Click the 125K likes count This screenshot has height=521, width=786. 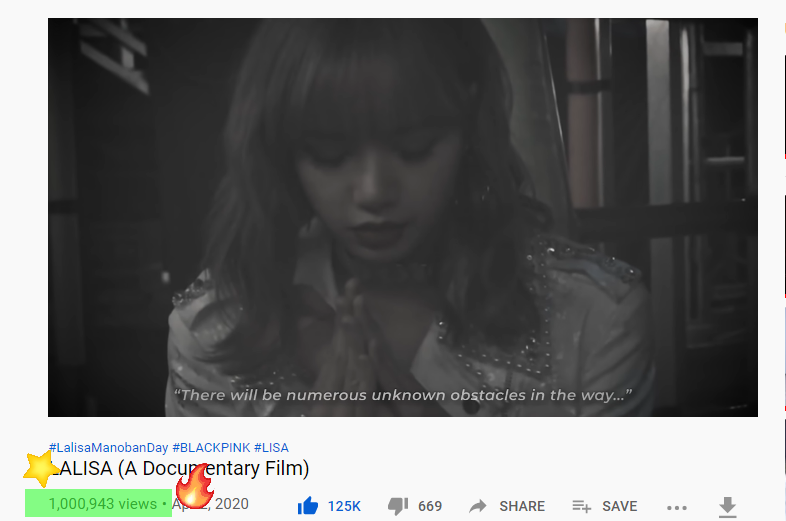(x=344, y=506)
